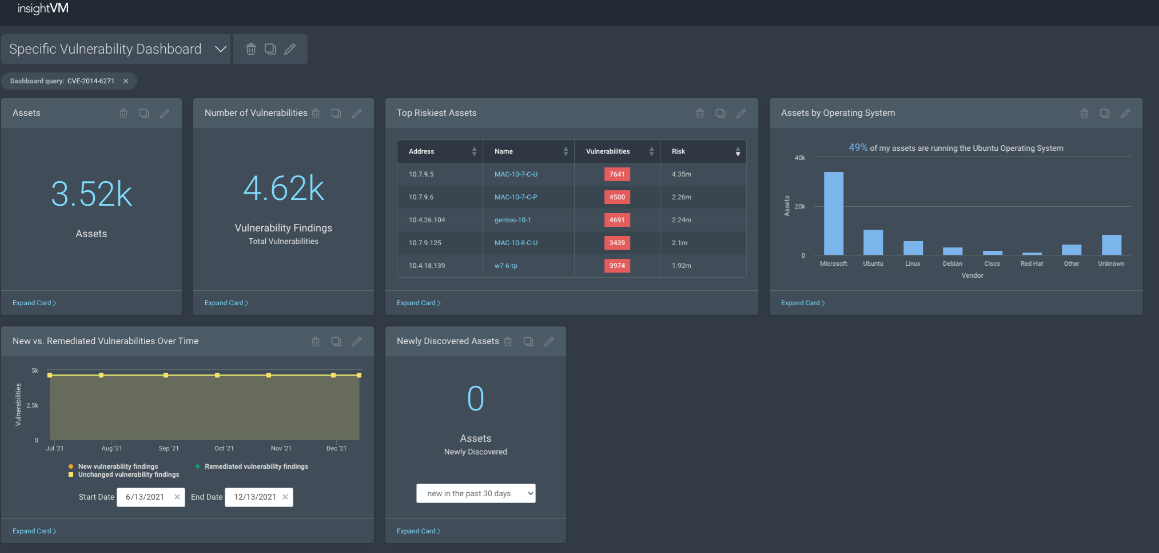Screen dimensions: 1159x553
Task: Copy the Number of Vulnerabilities card
Action: pos(336,113)
